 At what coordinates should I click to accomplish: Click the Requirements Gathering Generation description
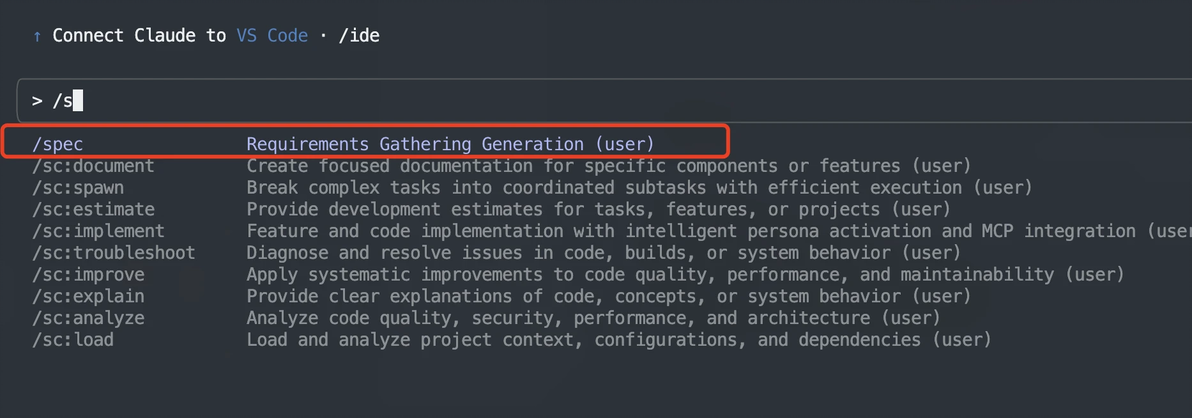click(x=450, y=144)
